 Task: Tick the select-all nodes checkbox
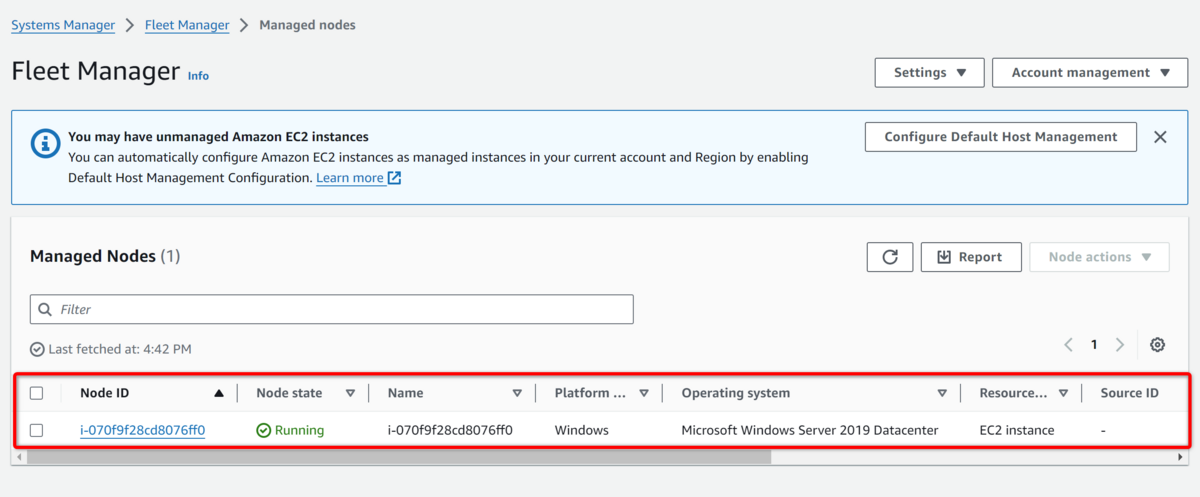pos(36,393)
